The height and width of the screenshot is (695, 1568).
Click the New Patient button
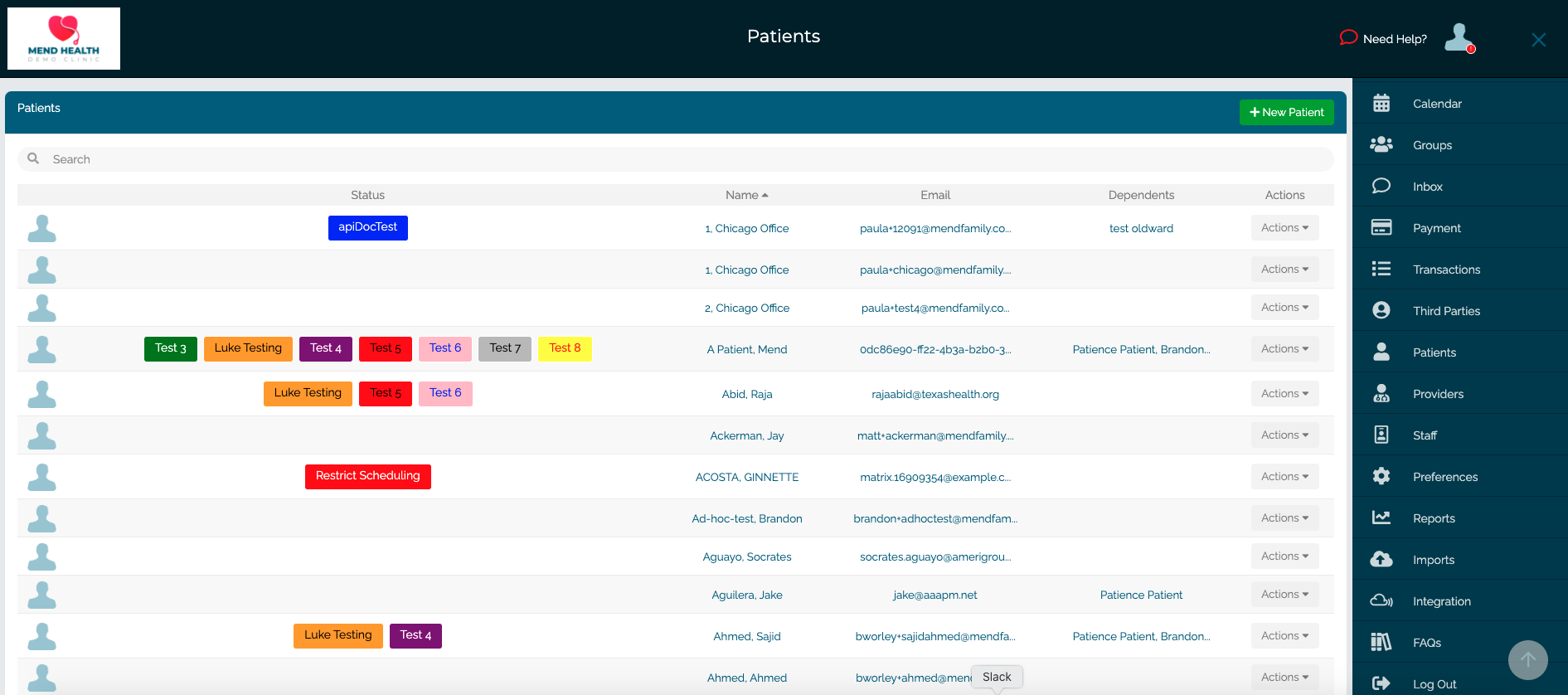(1286, 113)
